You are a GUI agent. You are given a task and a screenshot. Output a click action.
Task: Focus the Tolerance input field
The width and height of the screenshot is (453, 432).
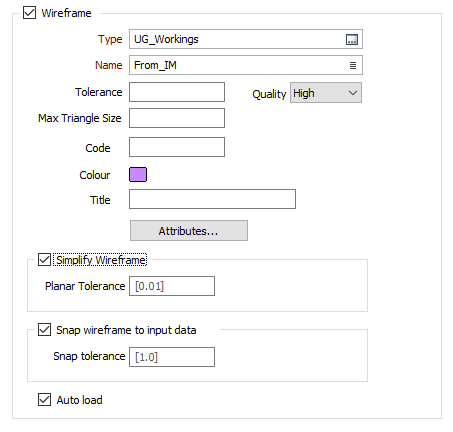(x=177, y=92)
